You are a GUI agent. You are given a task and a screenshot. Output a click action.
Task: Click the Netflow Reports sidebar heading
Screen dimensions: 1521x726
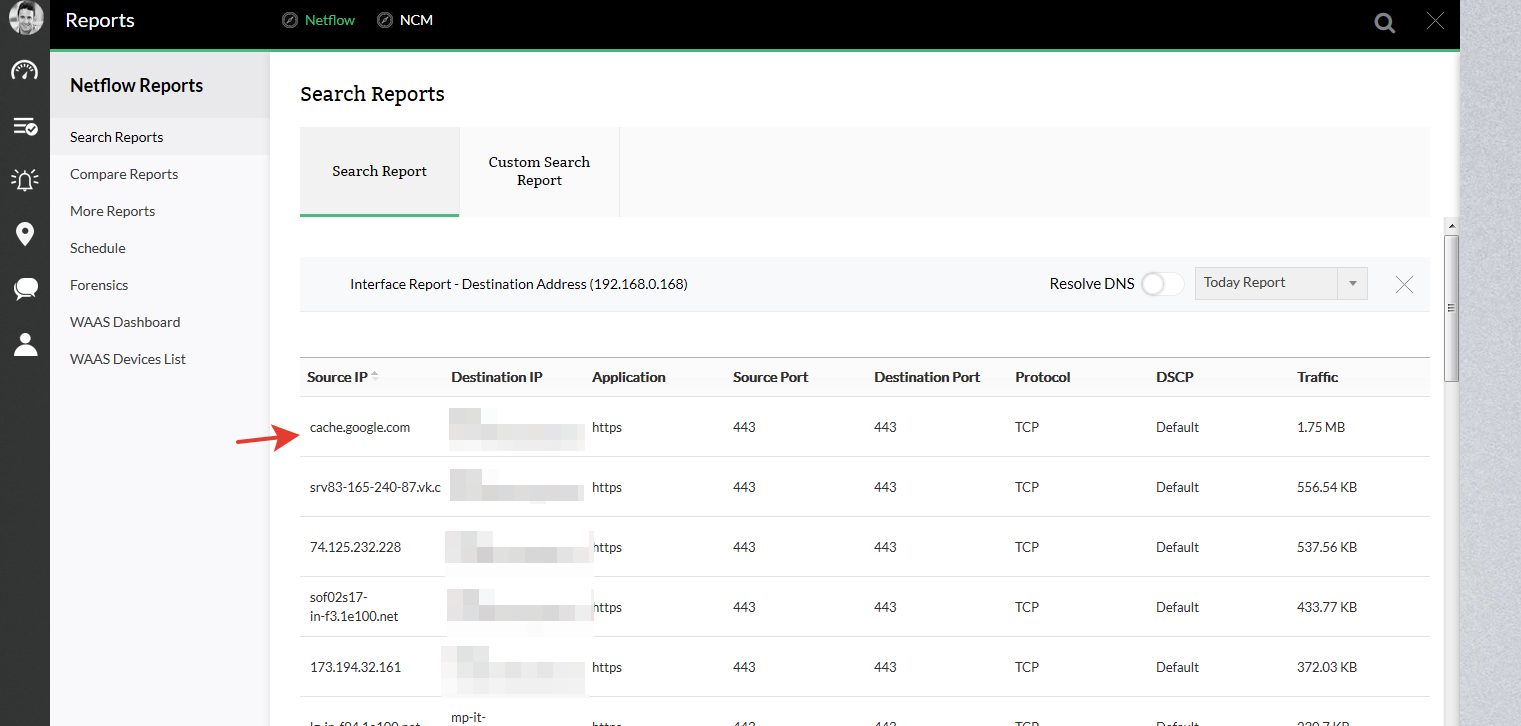(x=137, y=86)
